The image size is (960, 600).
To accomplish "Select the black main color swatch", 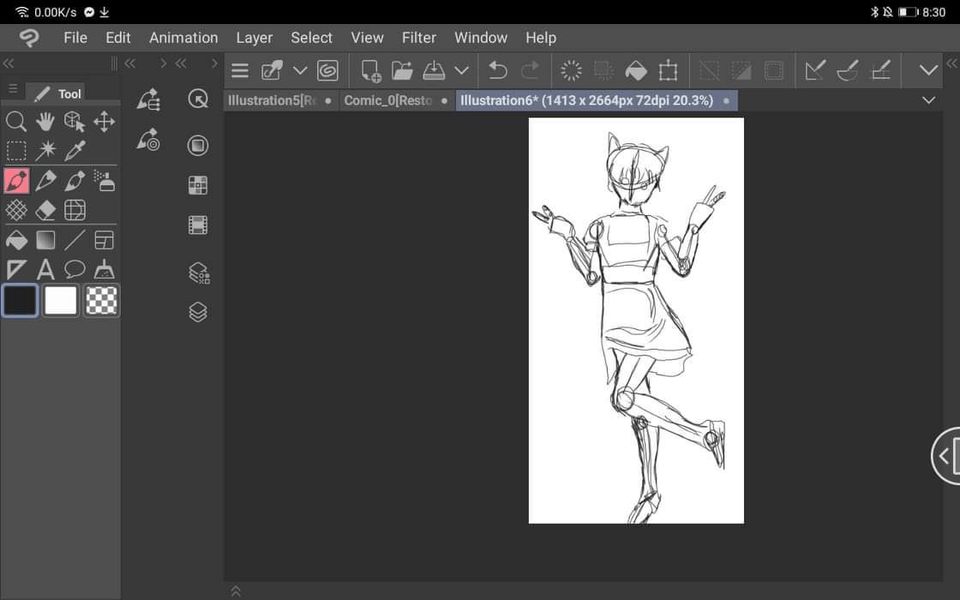I will (x=20, y=300).
